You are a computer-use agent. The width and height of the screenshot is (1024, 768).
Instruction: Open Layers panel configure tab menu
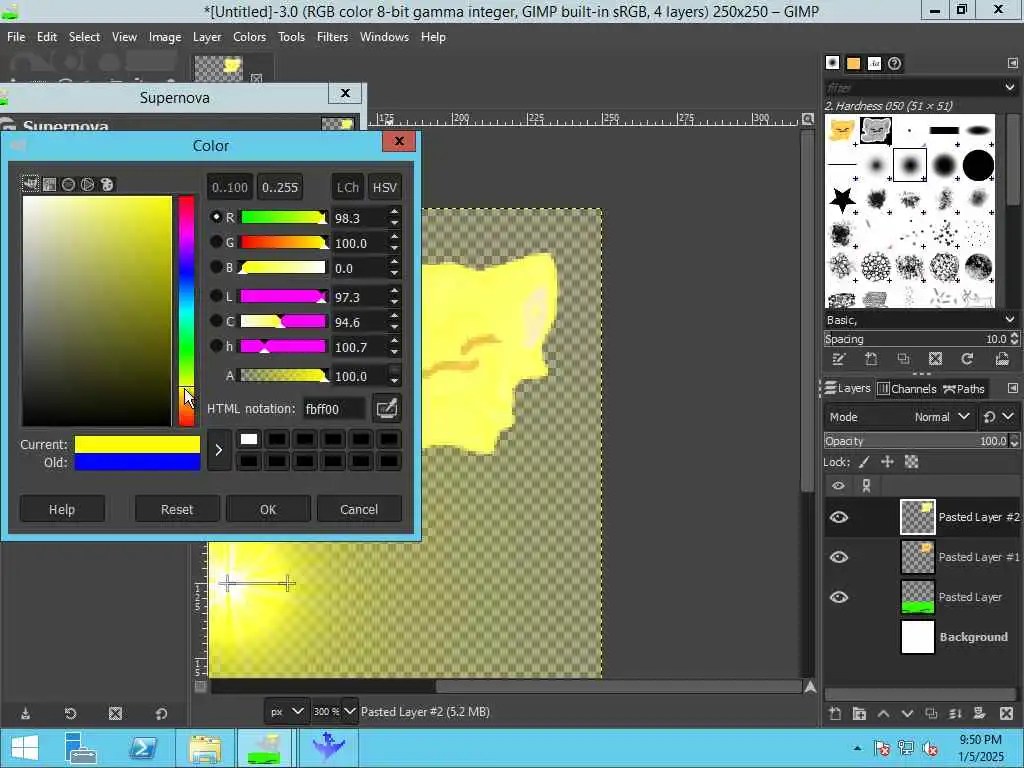pos(1012,389)
